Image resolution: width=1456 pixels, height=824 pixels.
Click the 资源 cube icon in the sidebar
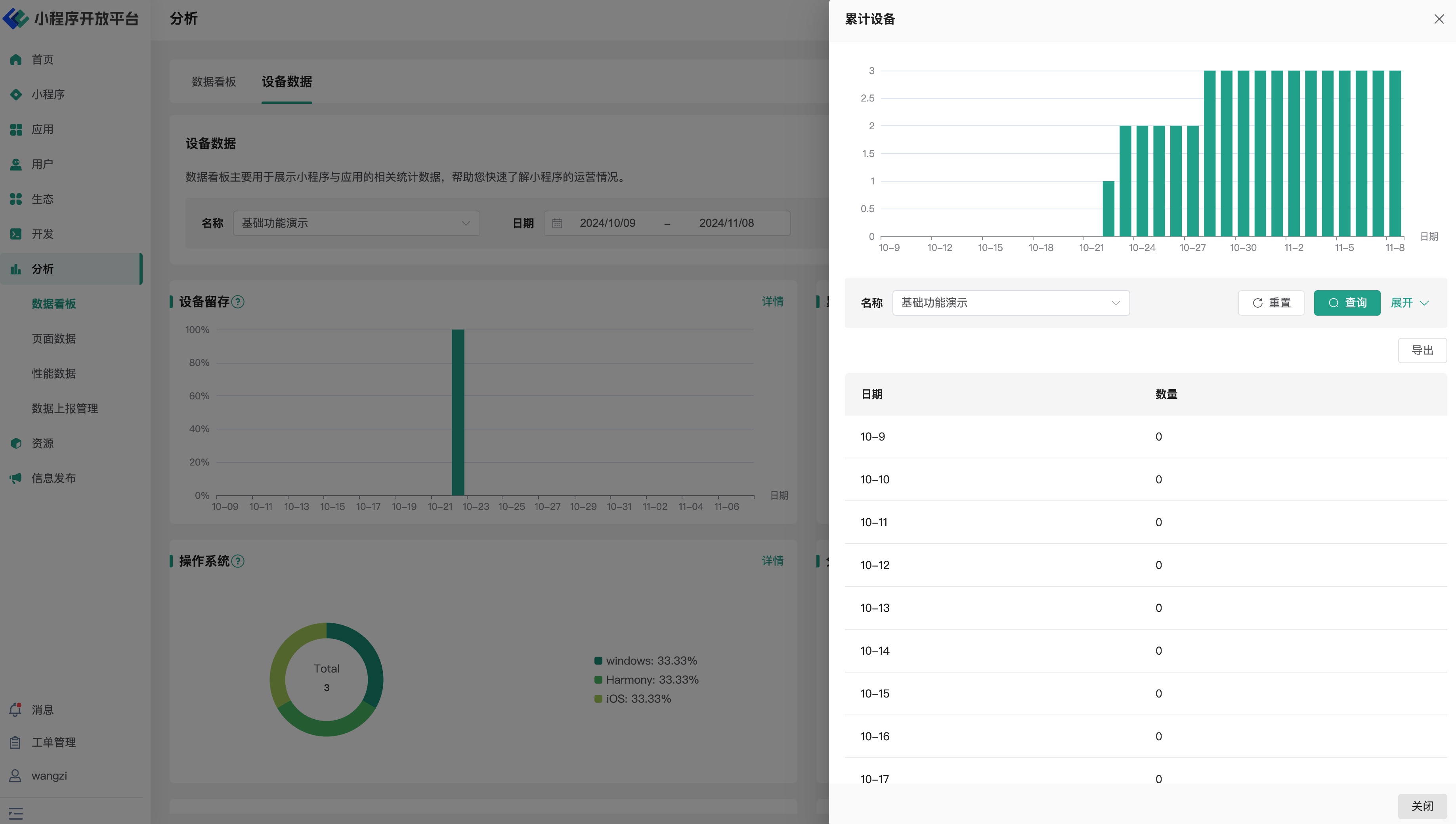click(16, 444)
